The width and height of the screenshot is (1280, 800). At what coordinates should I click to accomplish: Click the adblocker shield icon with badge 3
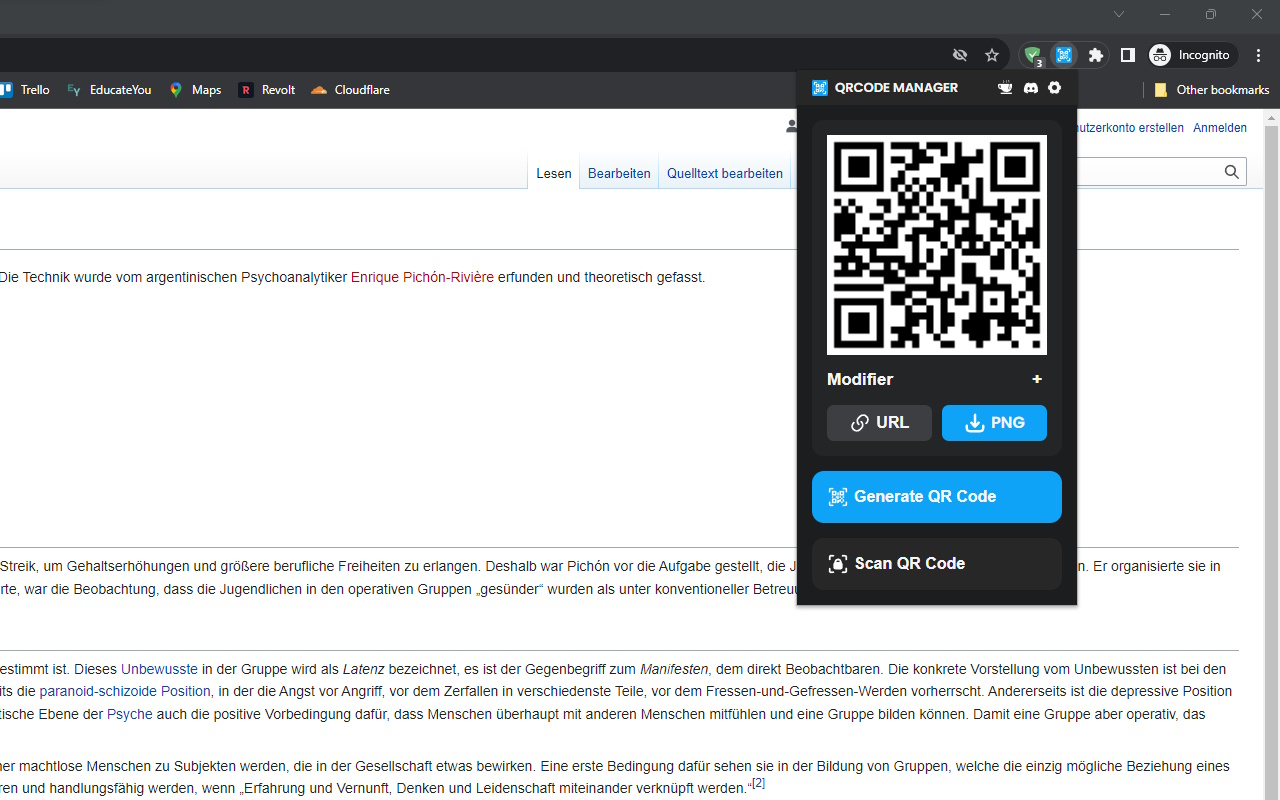1031,55
